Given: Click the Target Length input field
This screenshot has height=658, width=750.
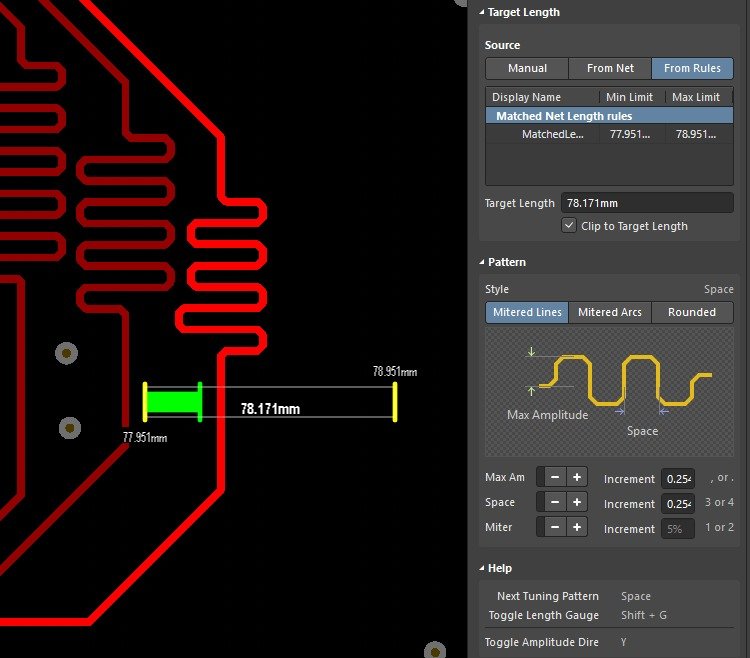Looking at the screenshot, I should pyautogui.click(x=647, y=203).
